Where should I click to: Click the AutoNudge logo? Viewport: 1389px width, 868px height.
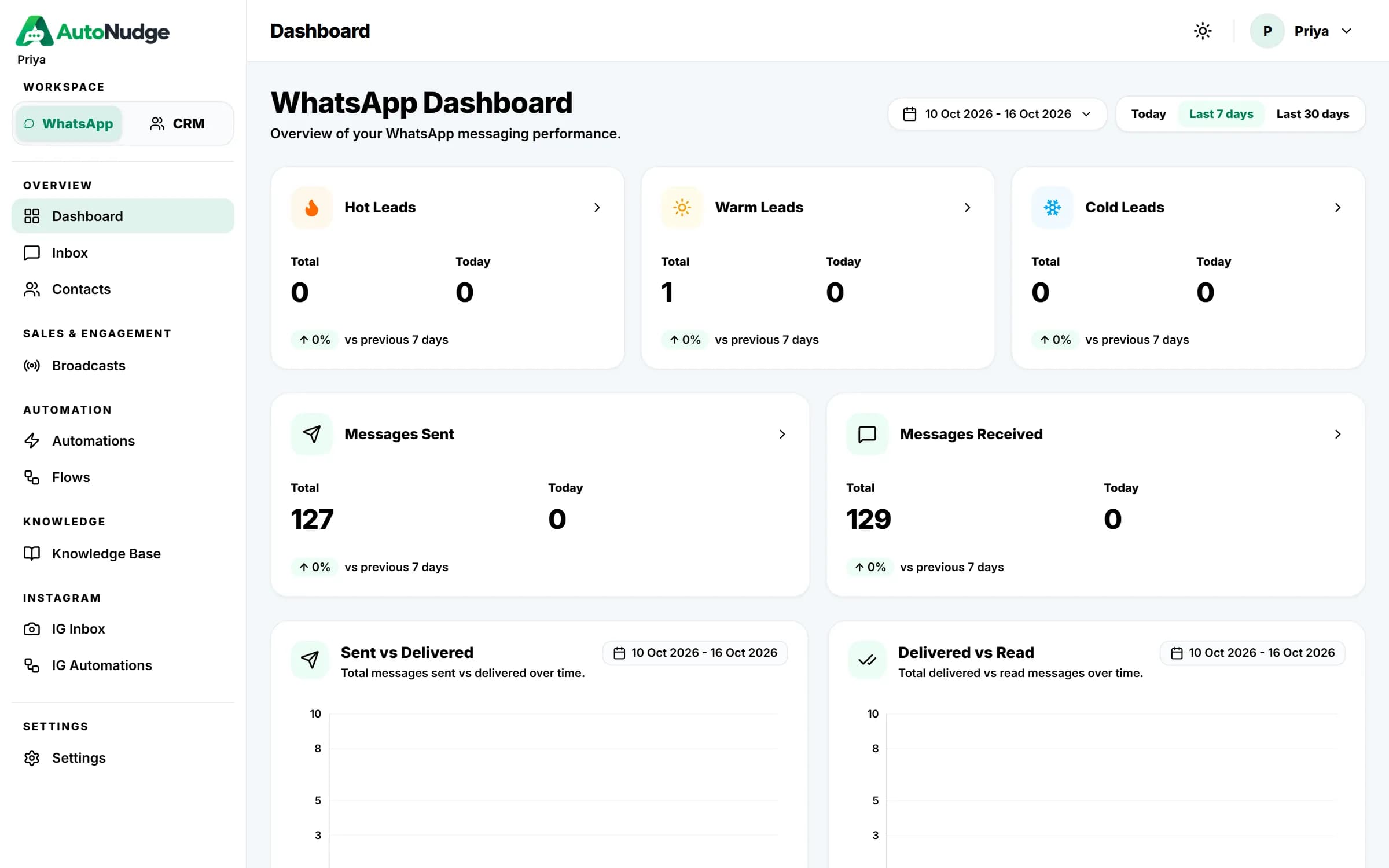pos(93,31)
